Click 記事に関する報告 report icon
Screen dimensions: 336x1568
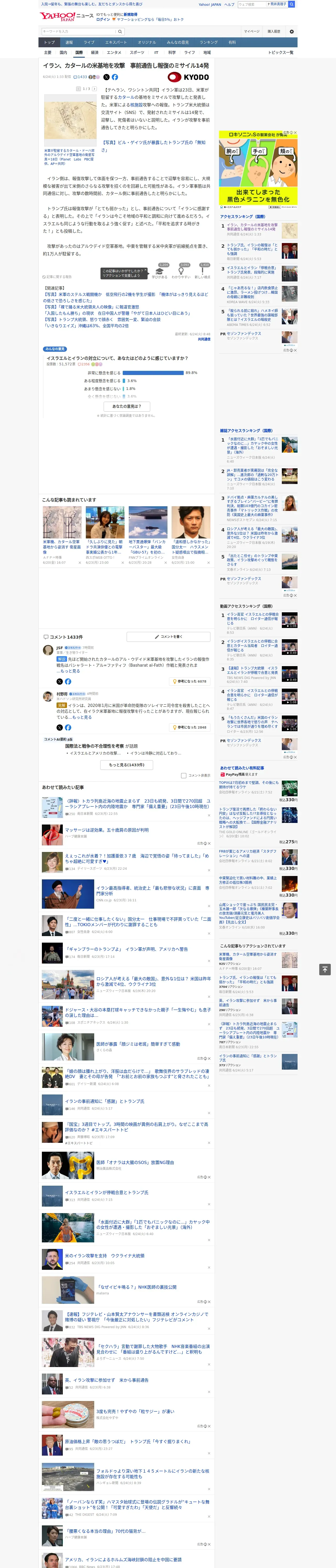tap(57, 277)
